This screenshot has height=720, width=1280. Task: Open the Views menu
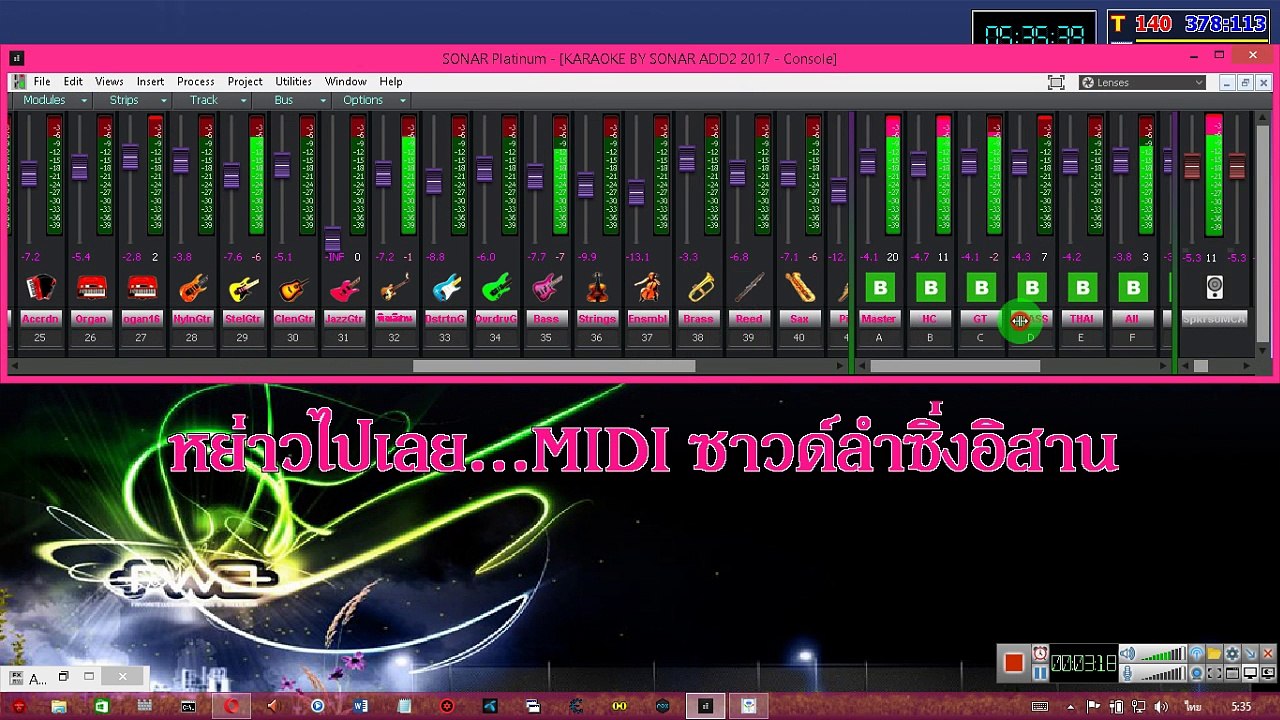[109, 82]
